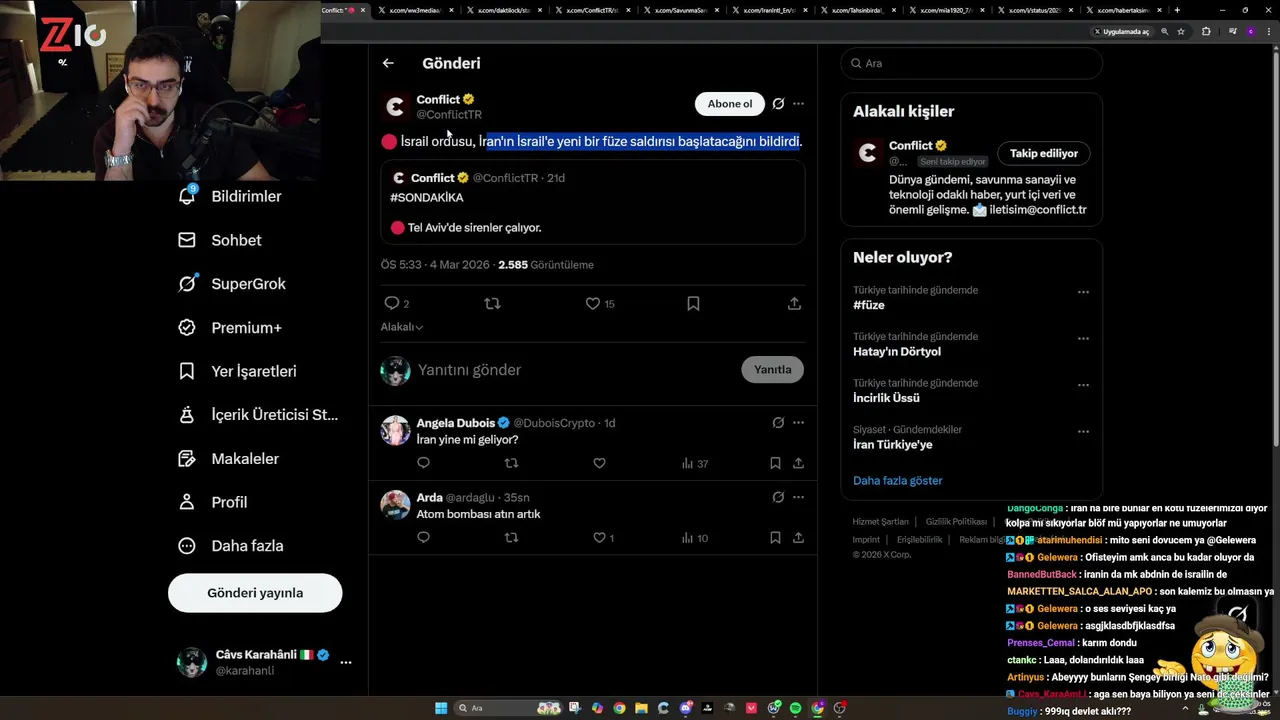This screenshot has height=720, width=1280.
Task: Bookmark Angela Dubois's reply
Action: tap(775, 463)
